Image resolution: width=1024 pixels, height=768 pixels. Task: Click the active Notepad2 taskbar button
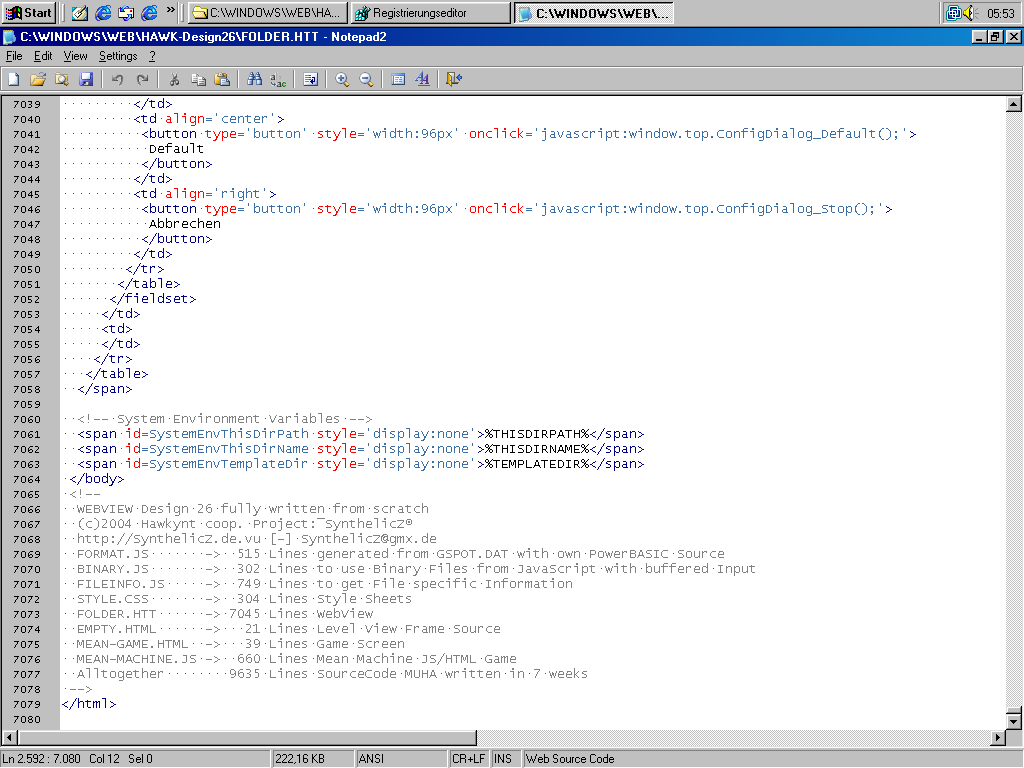click(x=594, y=13)
